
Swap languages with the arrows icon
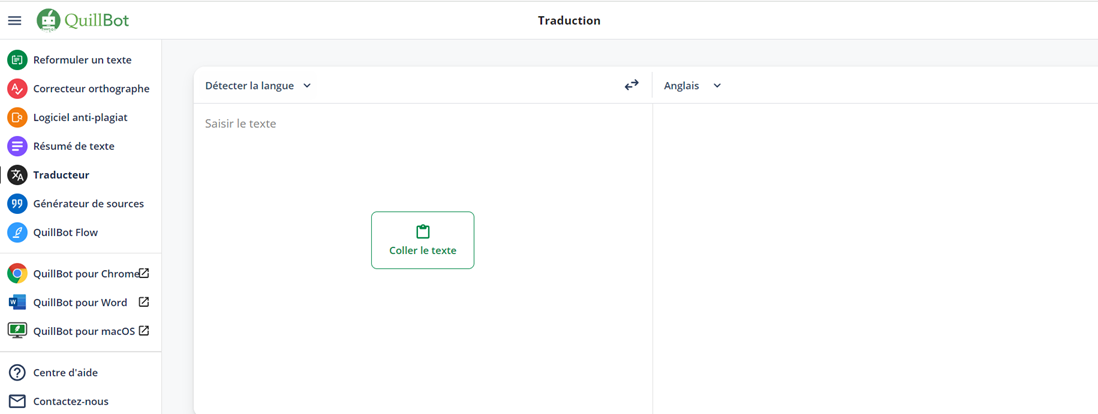(632, 85)
